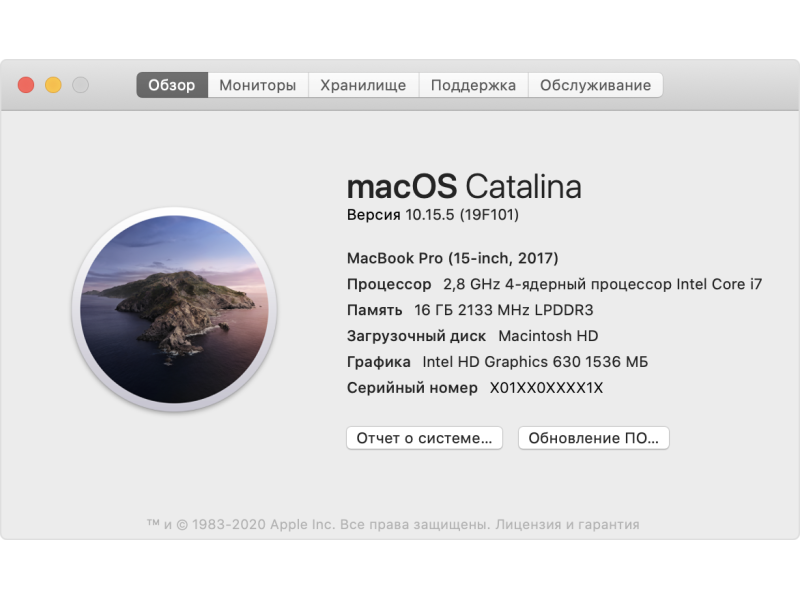Select the Обзор tab
This screenshot has height=600, width=800.
tap(172, 85)
